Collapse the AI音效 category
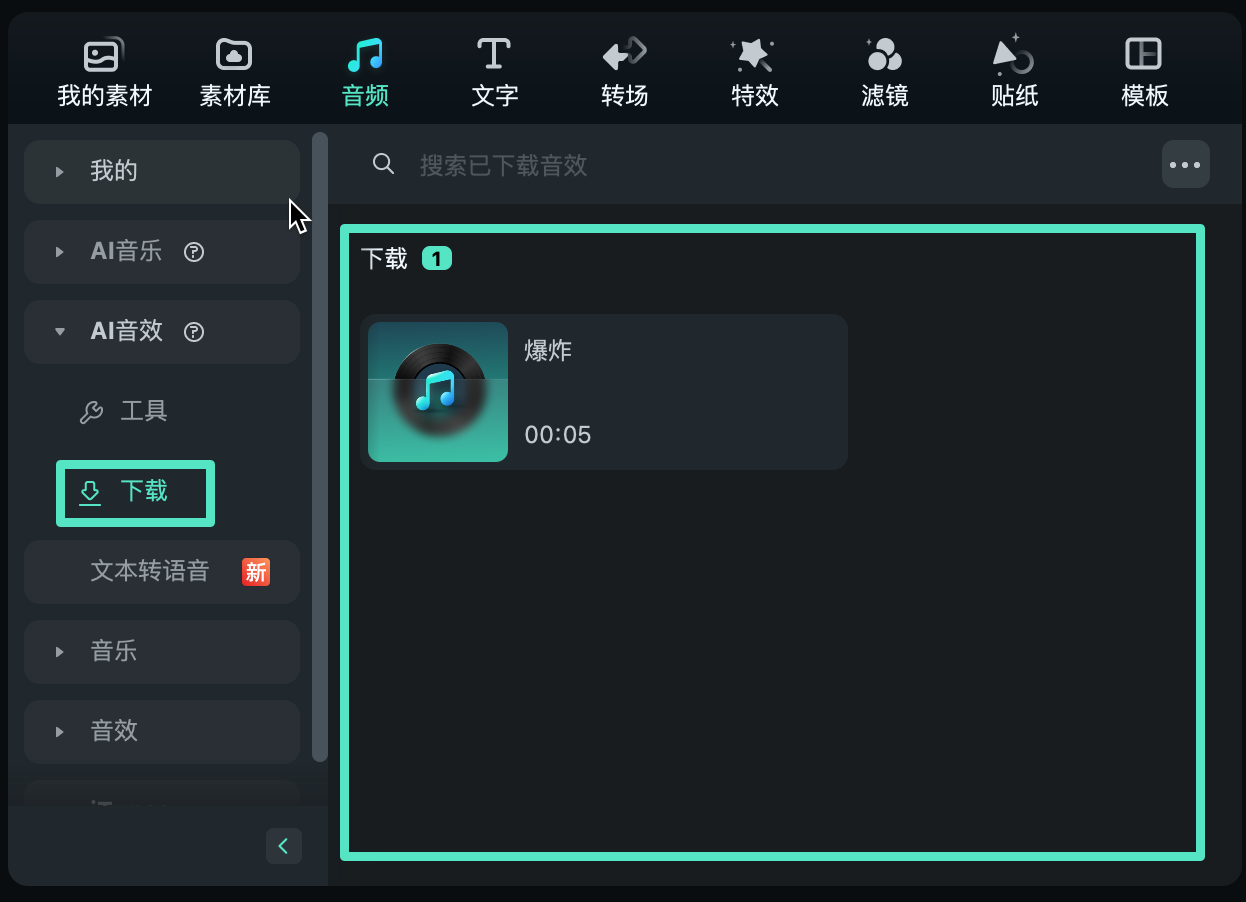Screen dimensions: 1246x902 pyautogui.click(x=60, y=332)
